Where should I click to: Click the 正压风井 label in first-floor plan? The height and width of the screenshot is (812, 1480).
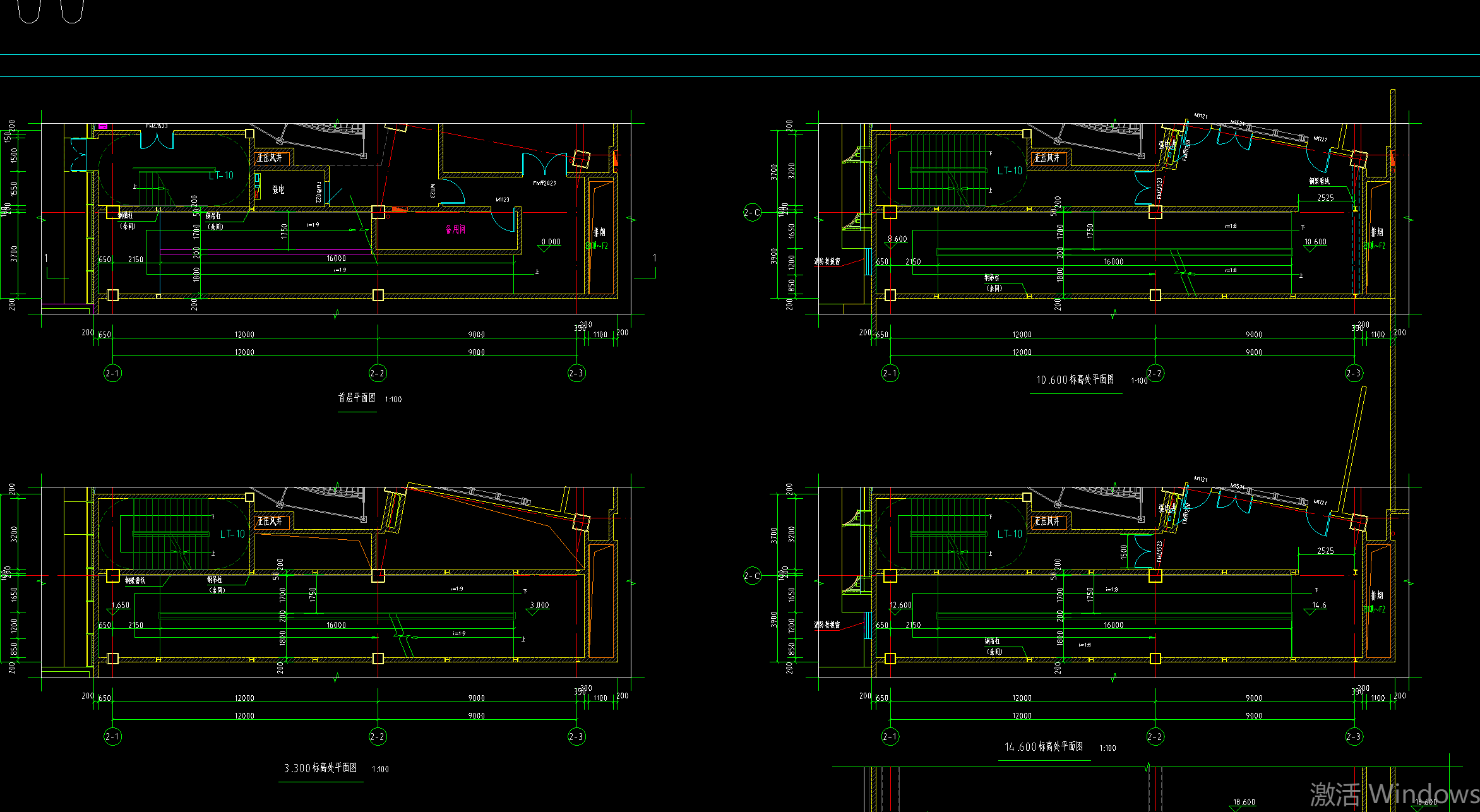tap(270, 157)
